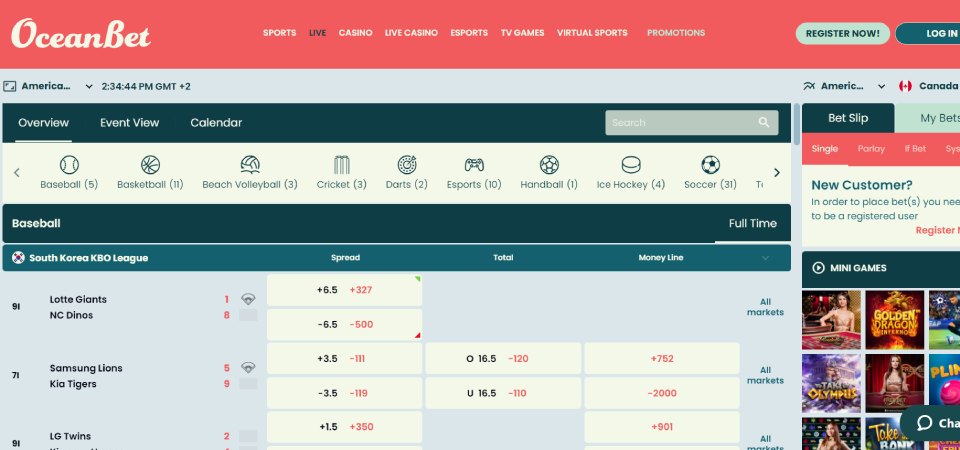The image size is (960, 450).
Task: Select the Single bet type
Action: point(825,149)
